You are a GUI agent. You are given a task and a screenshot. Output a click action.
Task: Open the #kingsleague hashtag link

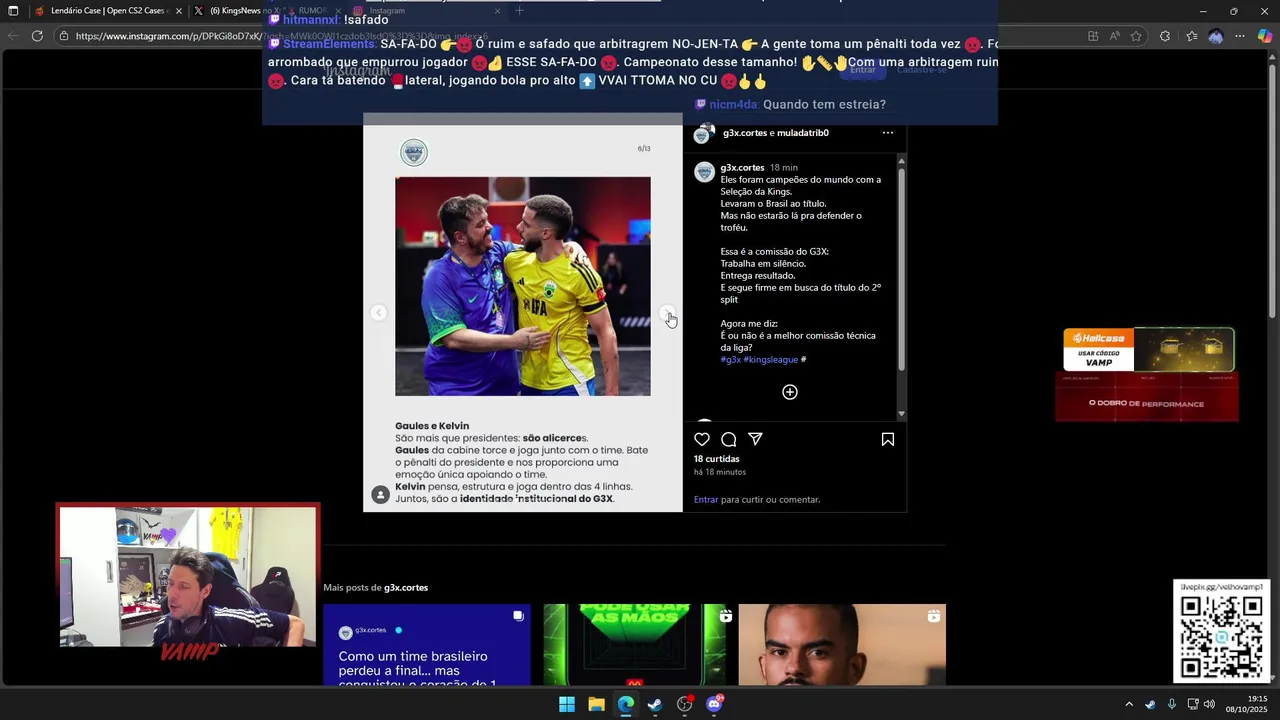click(770, 359)
